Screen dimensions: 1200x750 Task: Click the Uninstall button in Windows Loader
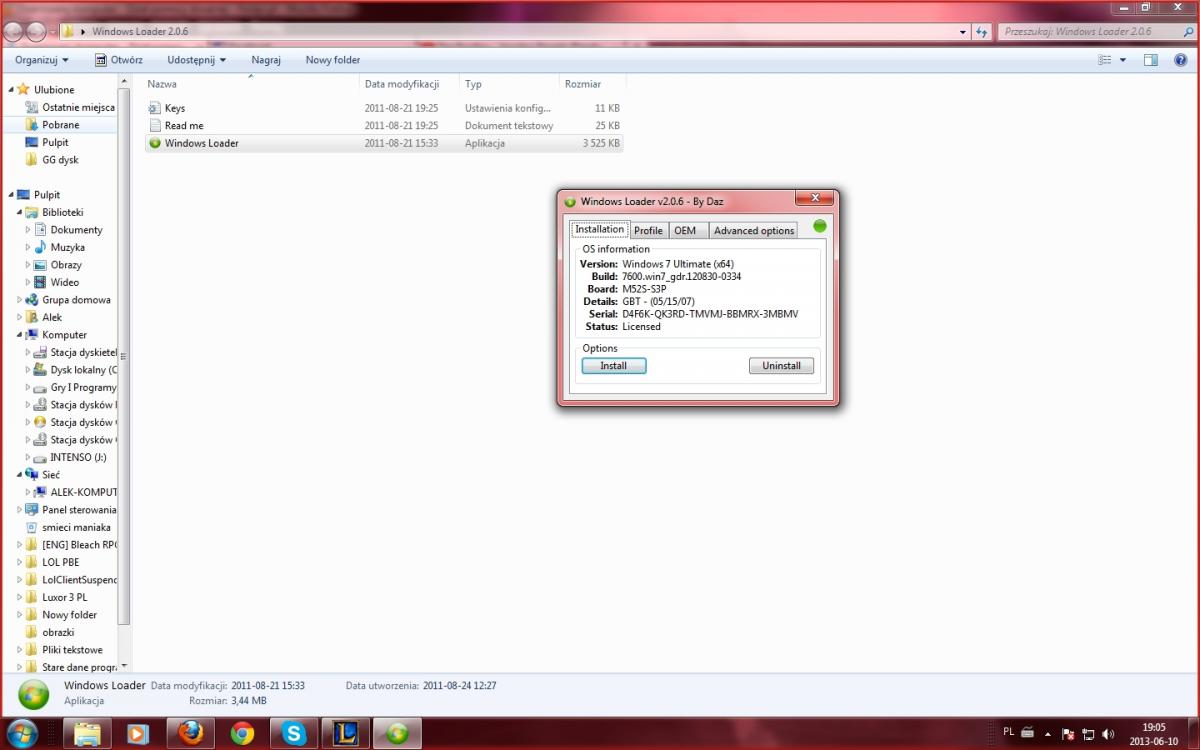tap(781, 366)
